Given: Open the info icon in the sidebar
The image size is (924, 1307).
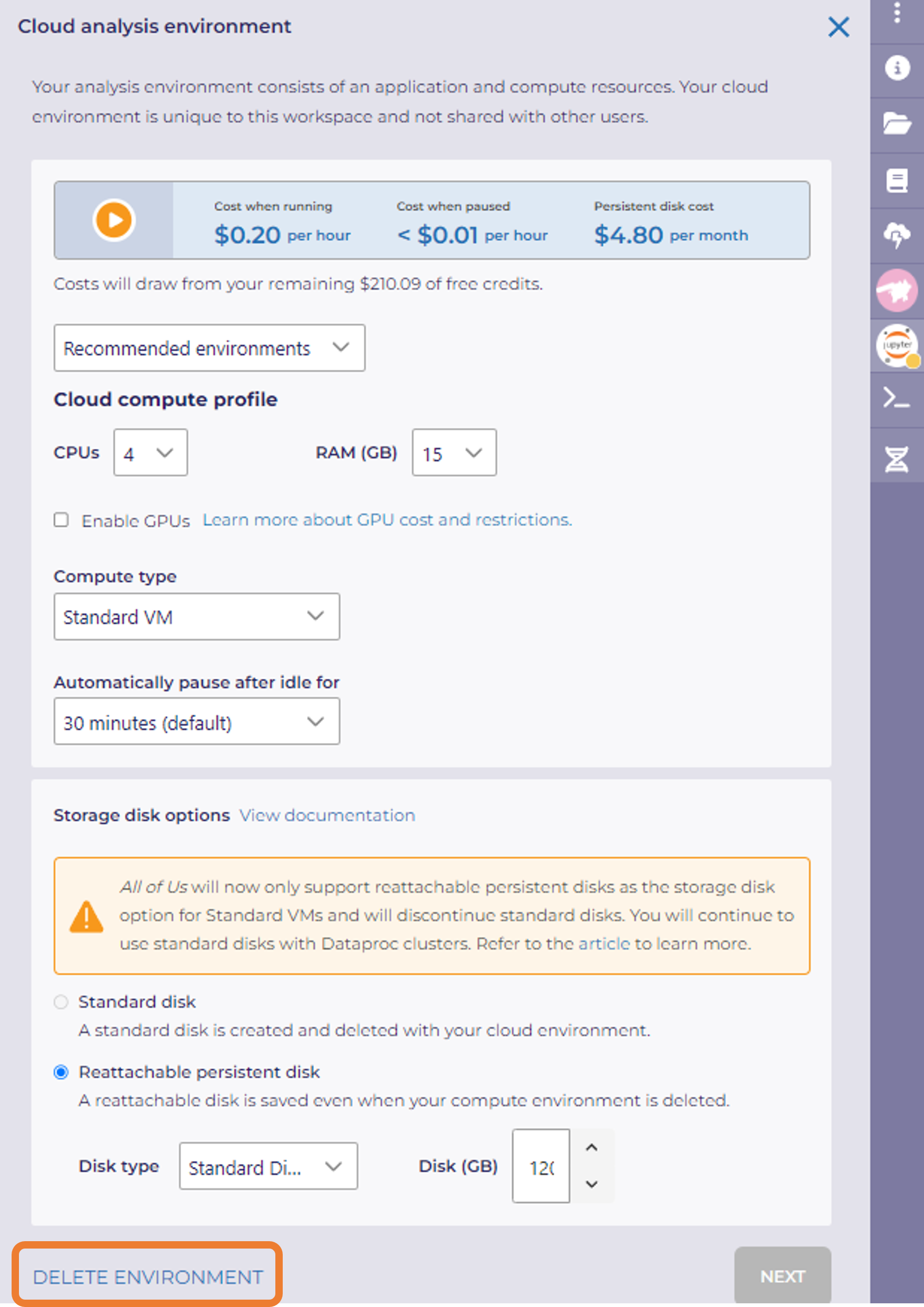Looking at the screenshot, I should coord(897,68).
